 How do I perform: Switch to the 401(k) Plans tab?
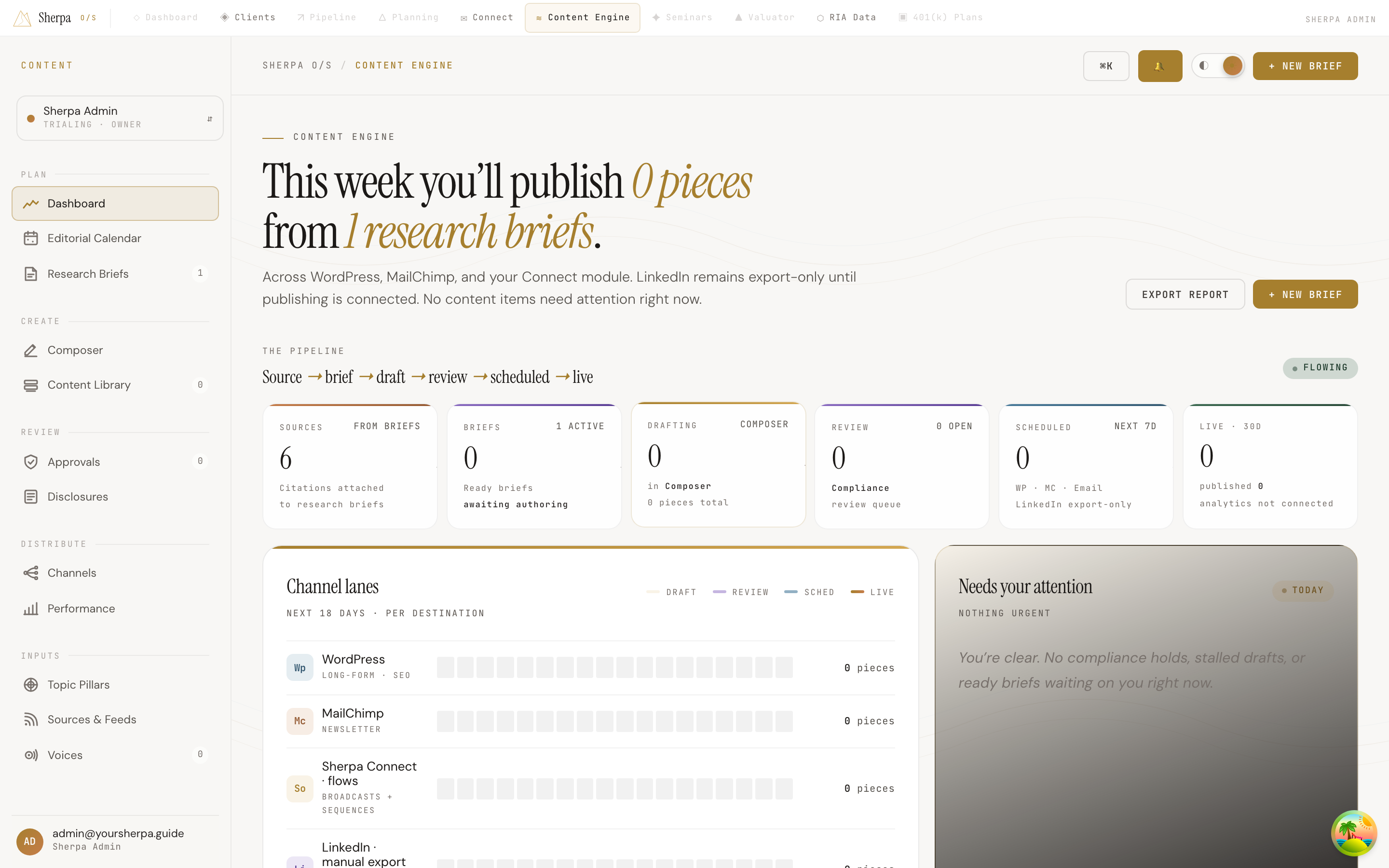[941, 17]
